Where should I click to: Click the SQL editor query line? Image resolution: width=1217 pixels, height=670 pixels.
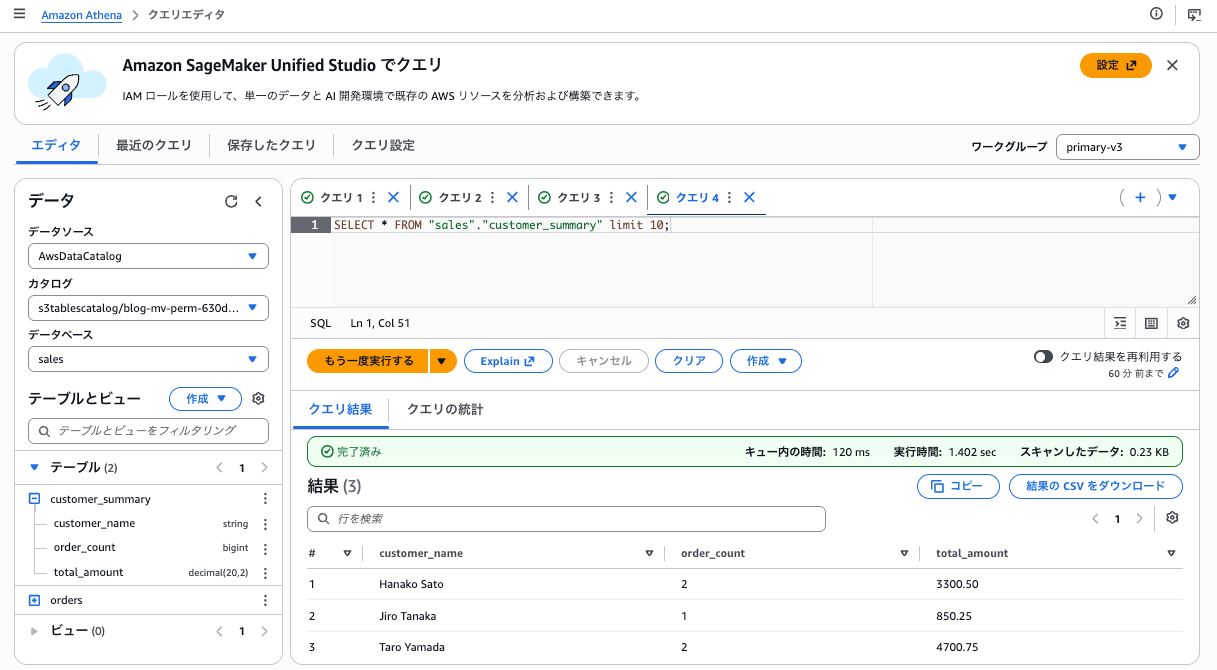(x=502, y=226)
